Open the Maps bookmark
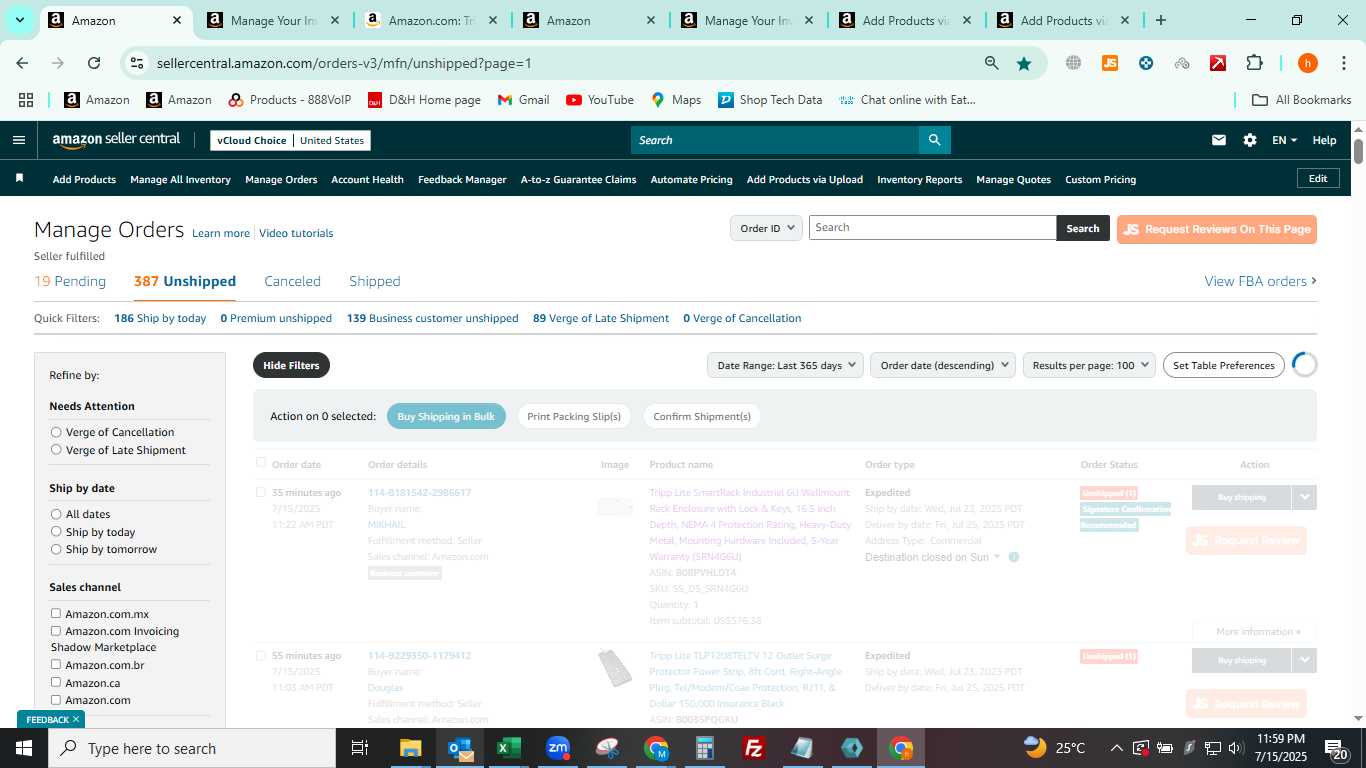This screenshot has width=1366, height=768. (676, 100)
